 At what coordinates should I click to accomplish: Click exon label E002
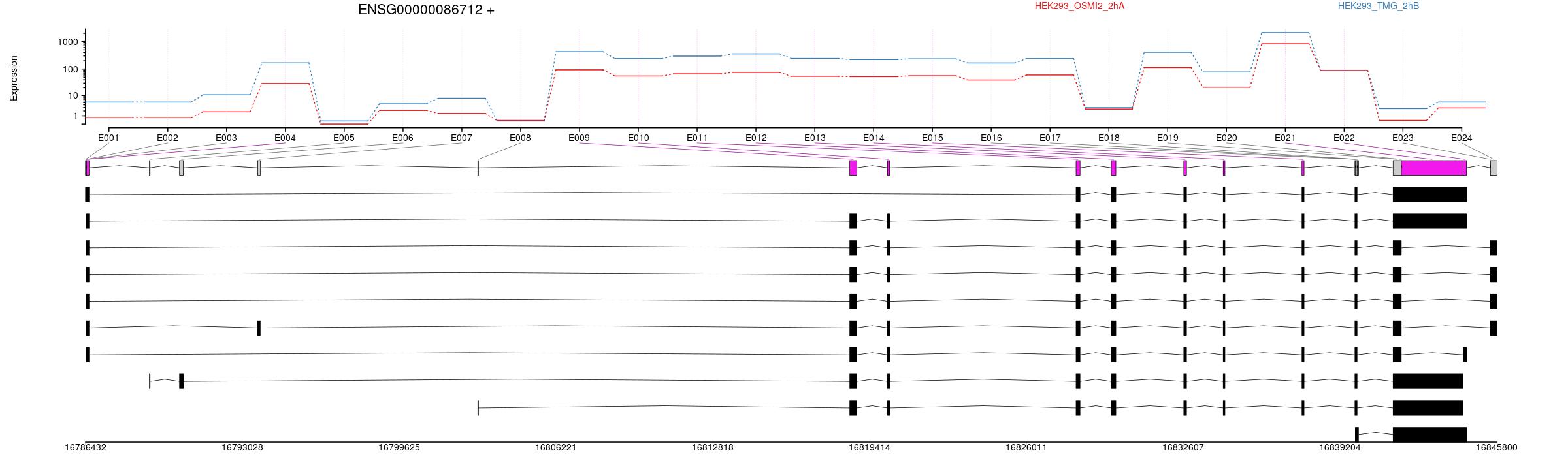click(x=167, y=138)
